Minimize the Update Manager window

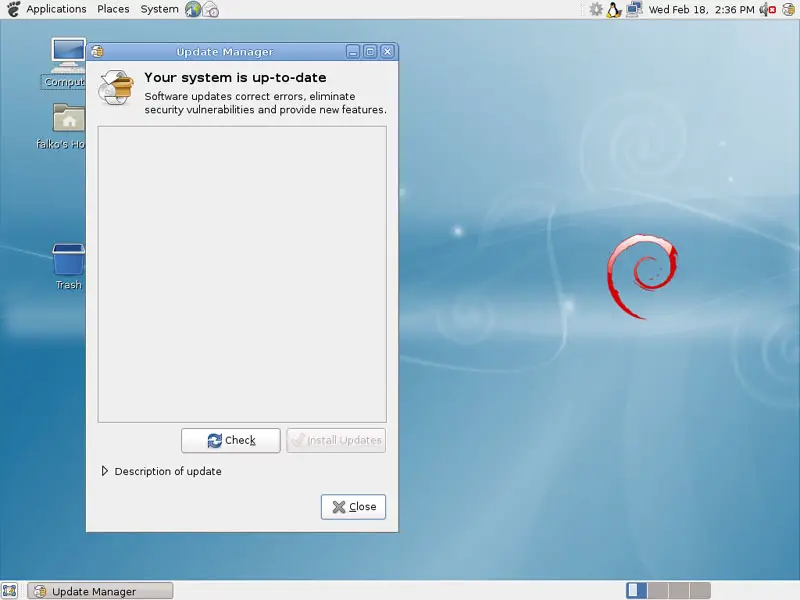point(353,52)
